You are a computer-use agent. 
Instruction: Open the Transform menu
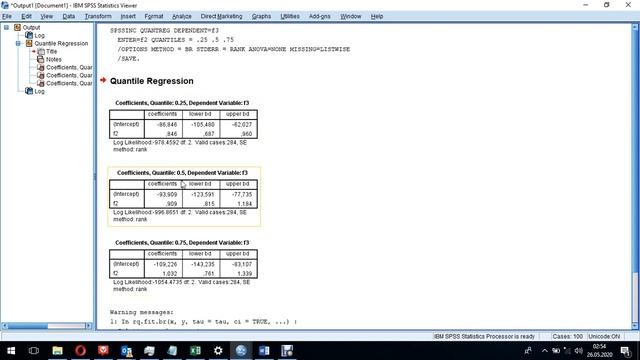[x=98, y=16]
